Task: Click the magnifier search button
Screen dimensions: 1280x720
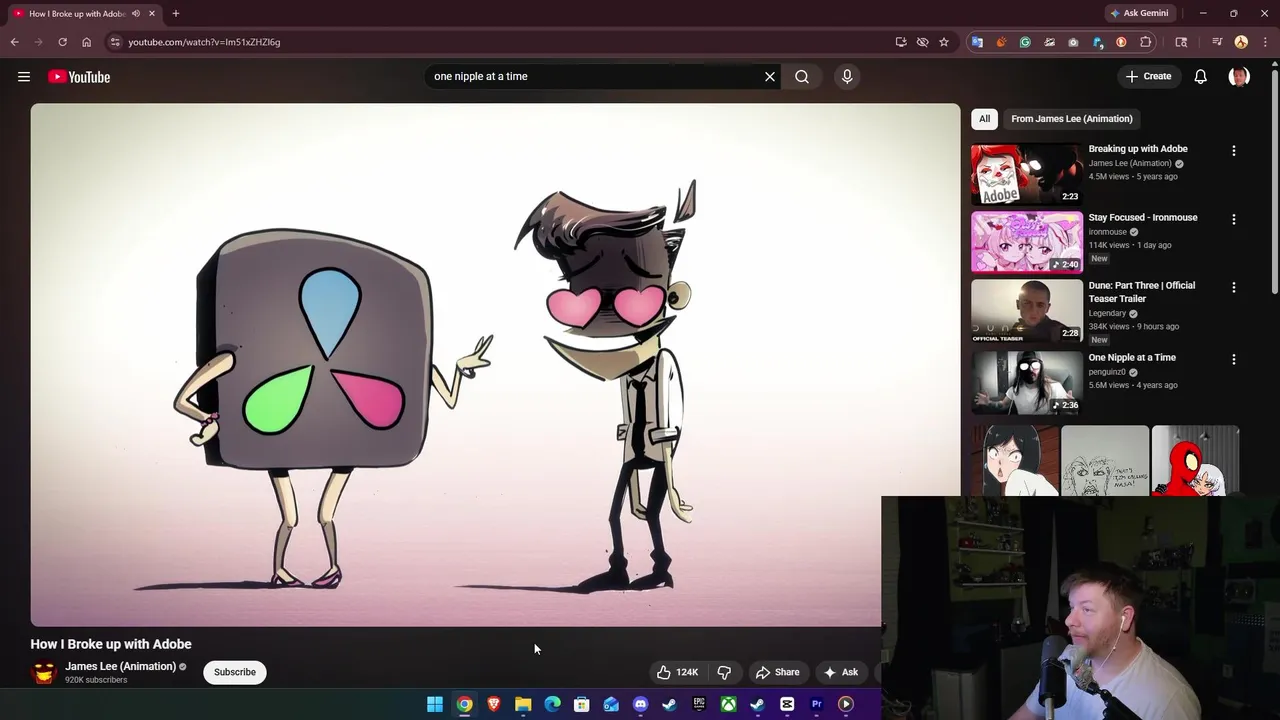Action: coord(802,76)
